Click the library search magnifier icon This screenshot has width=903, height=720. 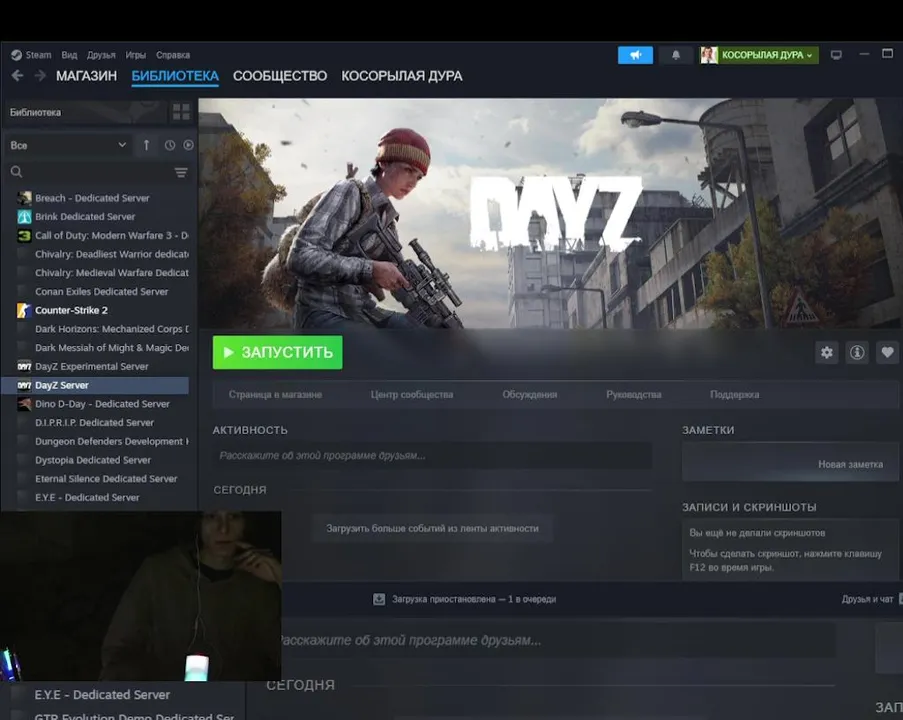coord(17,172)
